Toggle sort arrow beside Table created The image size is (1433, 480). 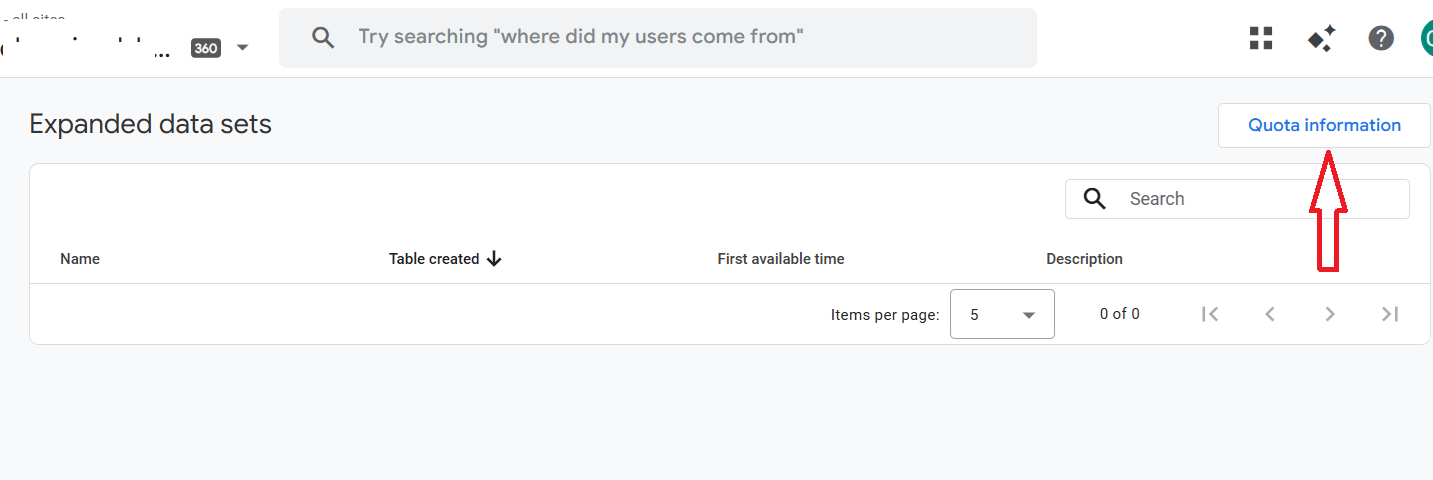tap(494, 259)
